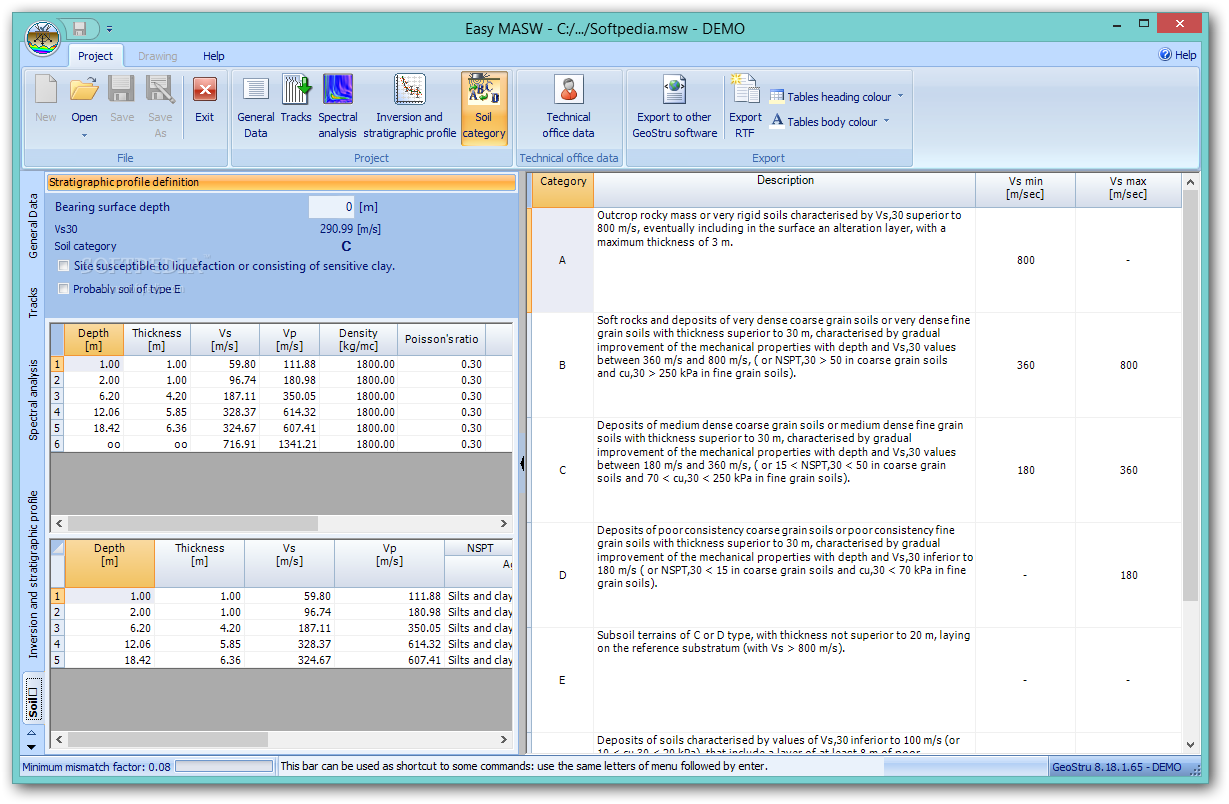Click the Help question mark icon
The image size is (1229, 804).
coord(1165,55)
